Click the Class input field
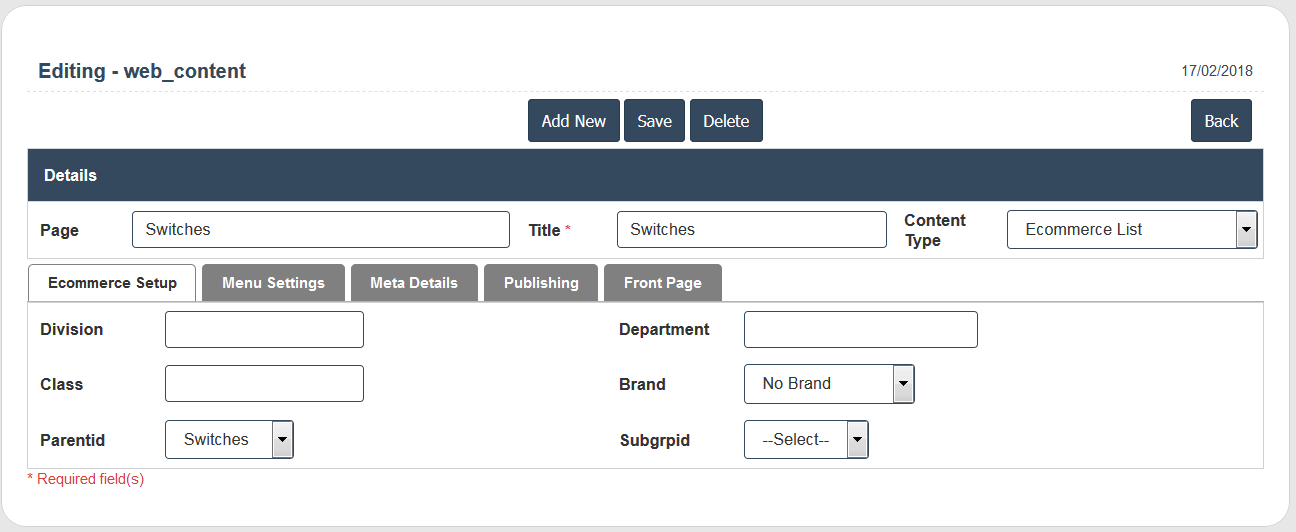 [264, 384]
